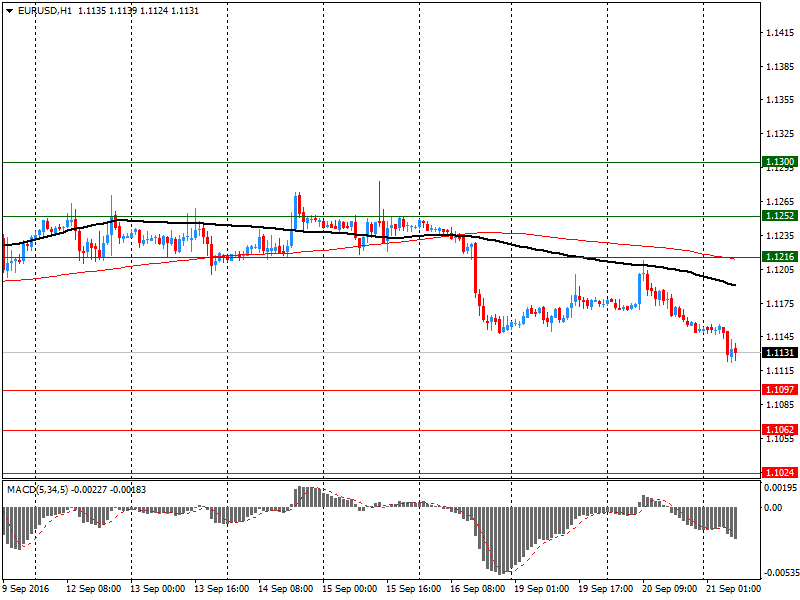Click the 19 Sep 17:00 time axis label
The image size is (800, 600).
pos(606,589)
